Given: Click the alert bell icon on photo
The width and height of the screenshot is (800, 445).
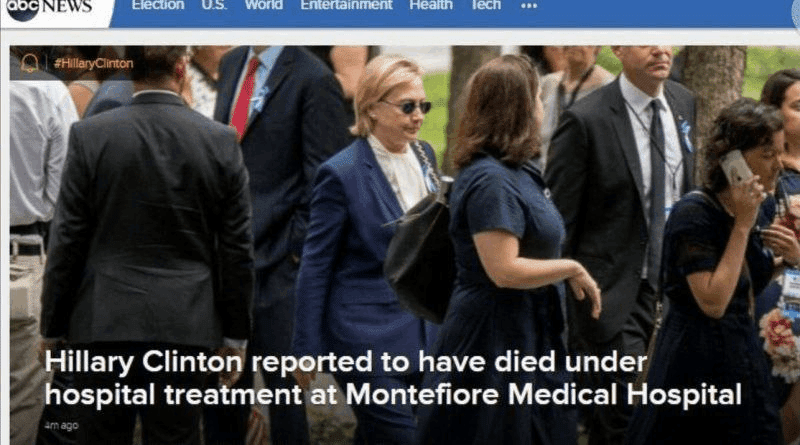Looking at the screenshot, I should 30,63.
